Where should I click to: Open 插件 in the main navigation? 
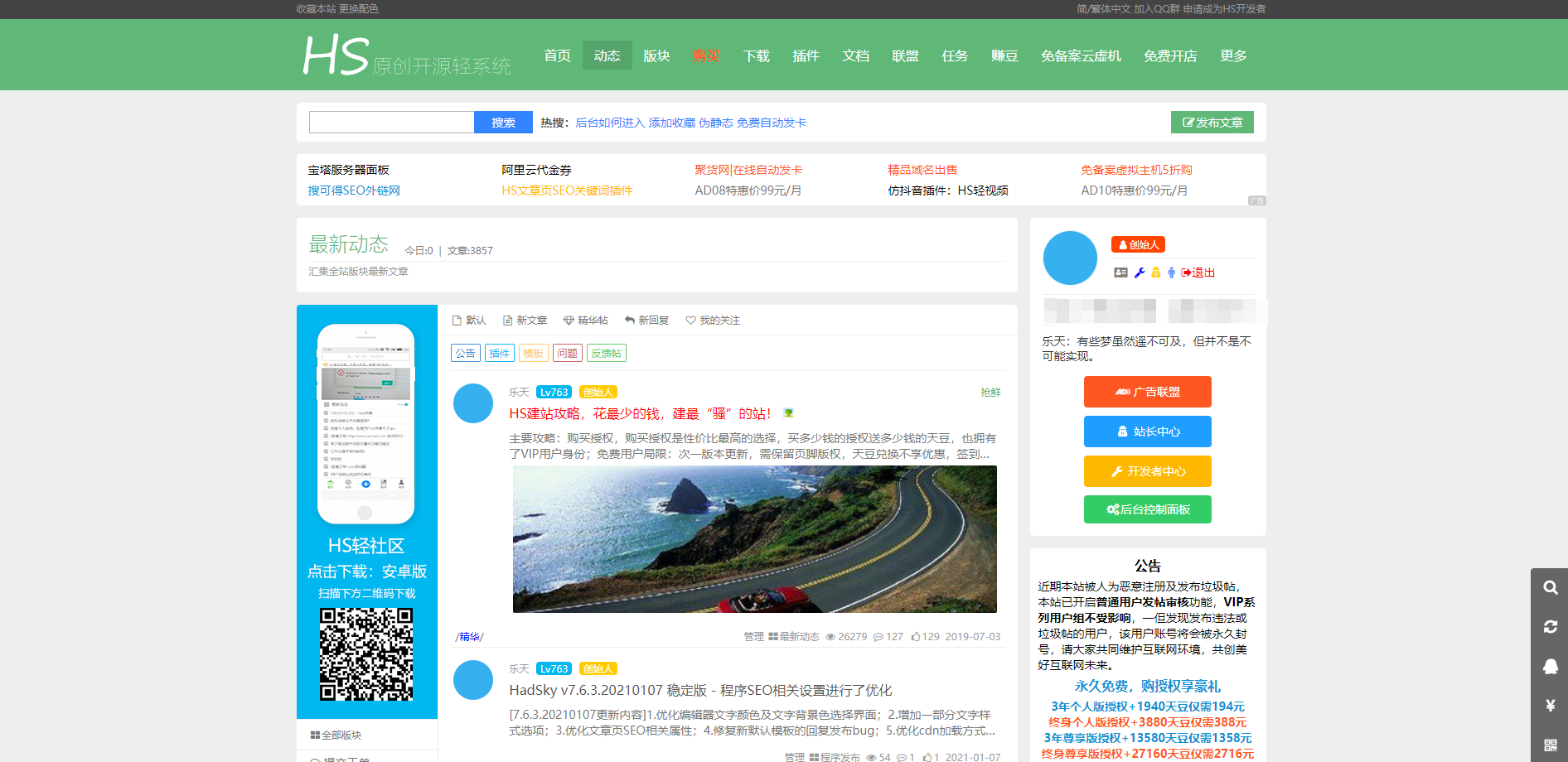click(x=806, y=55)
